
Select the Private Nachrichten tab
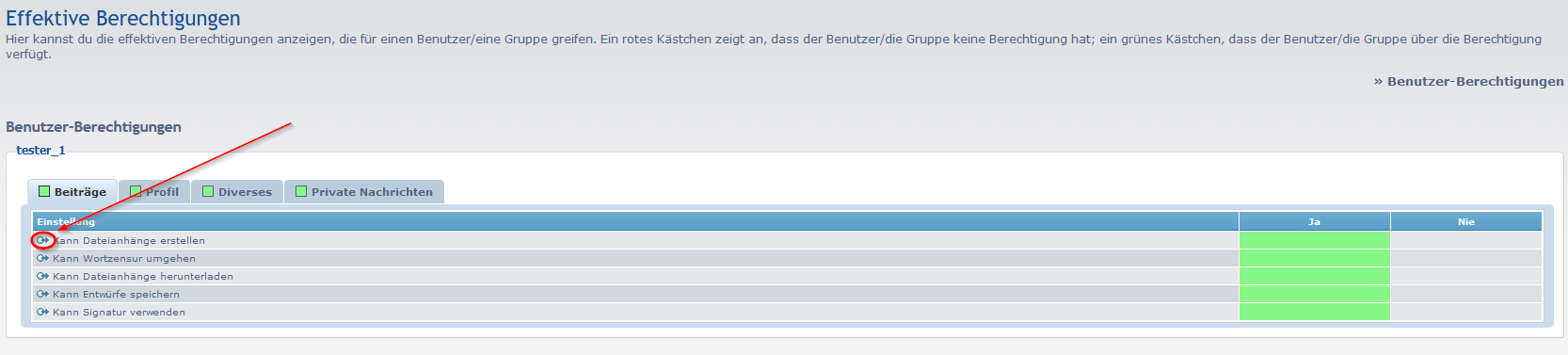(x=364, y=192)
